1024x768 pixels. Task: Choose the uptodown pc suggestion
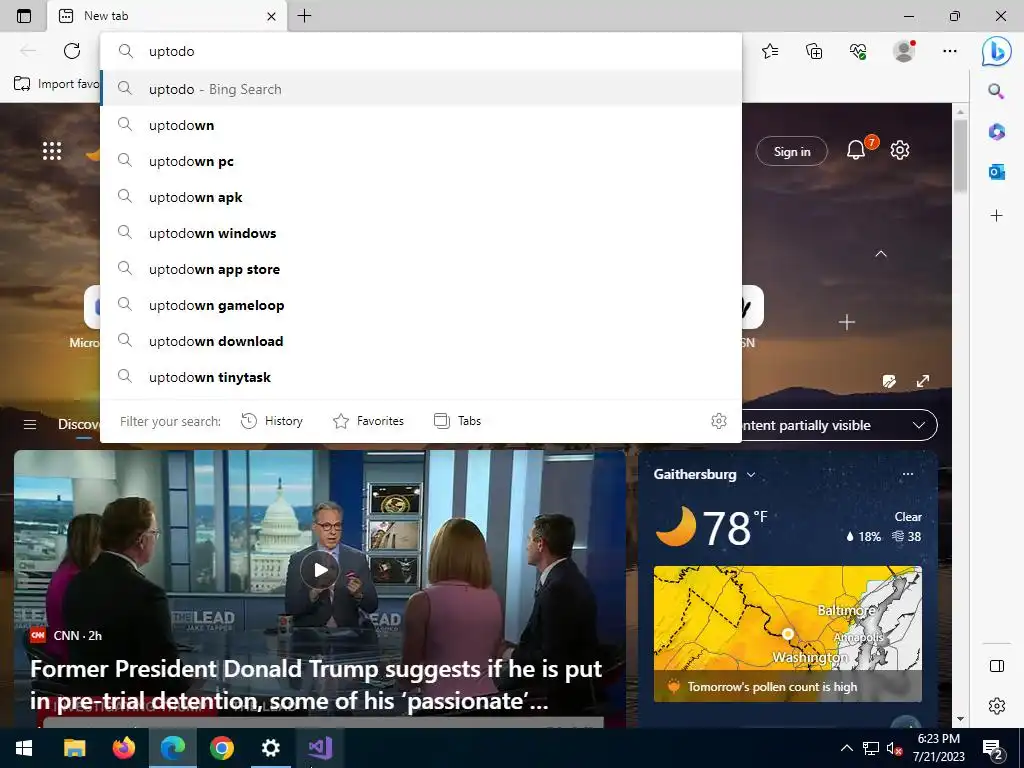click(x=421, y=161)
